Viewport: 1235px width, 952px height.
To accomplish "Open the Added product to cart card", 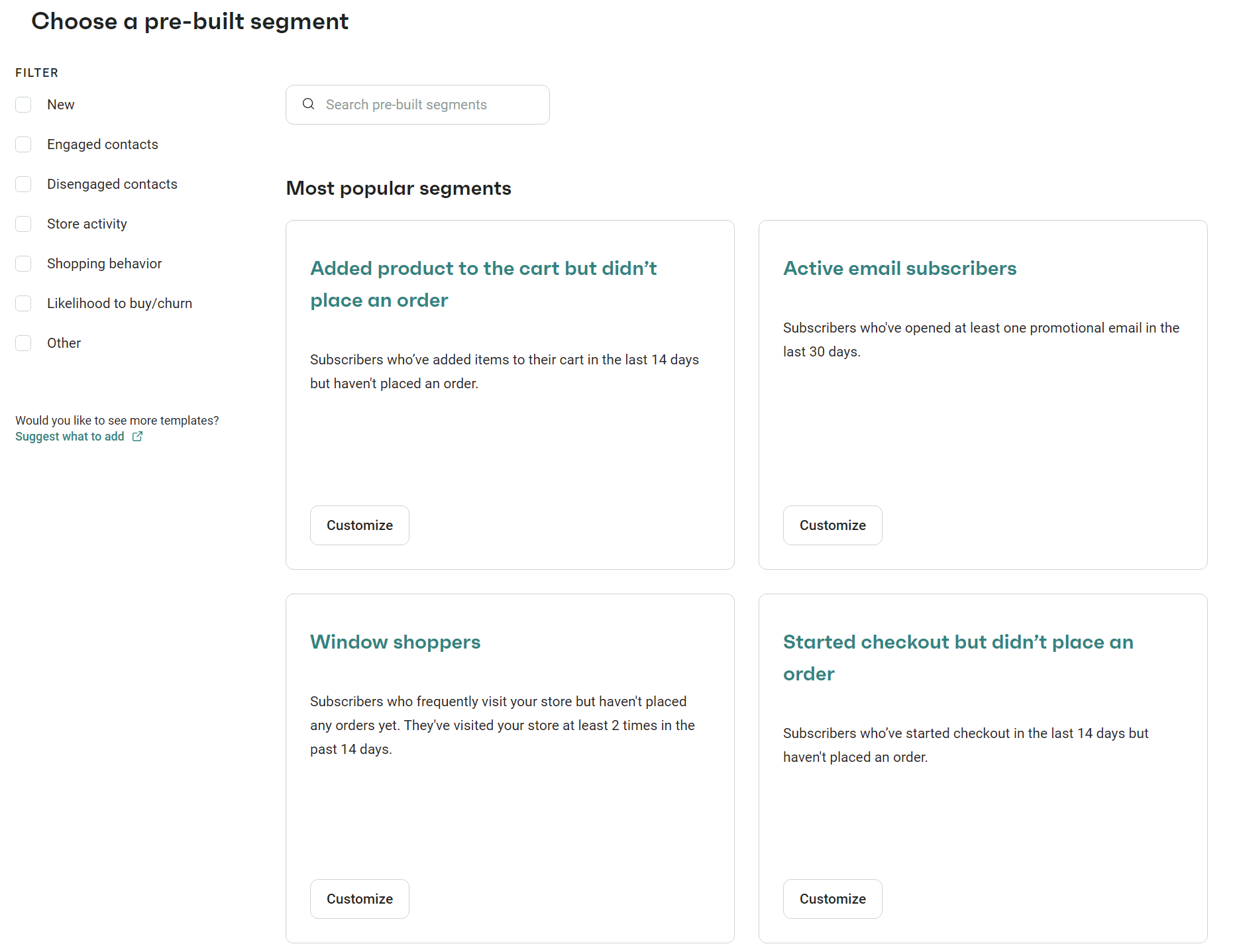I will click(x=483, y=284).
